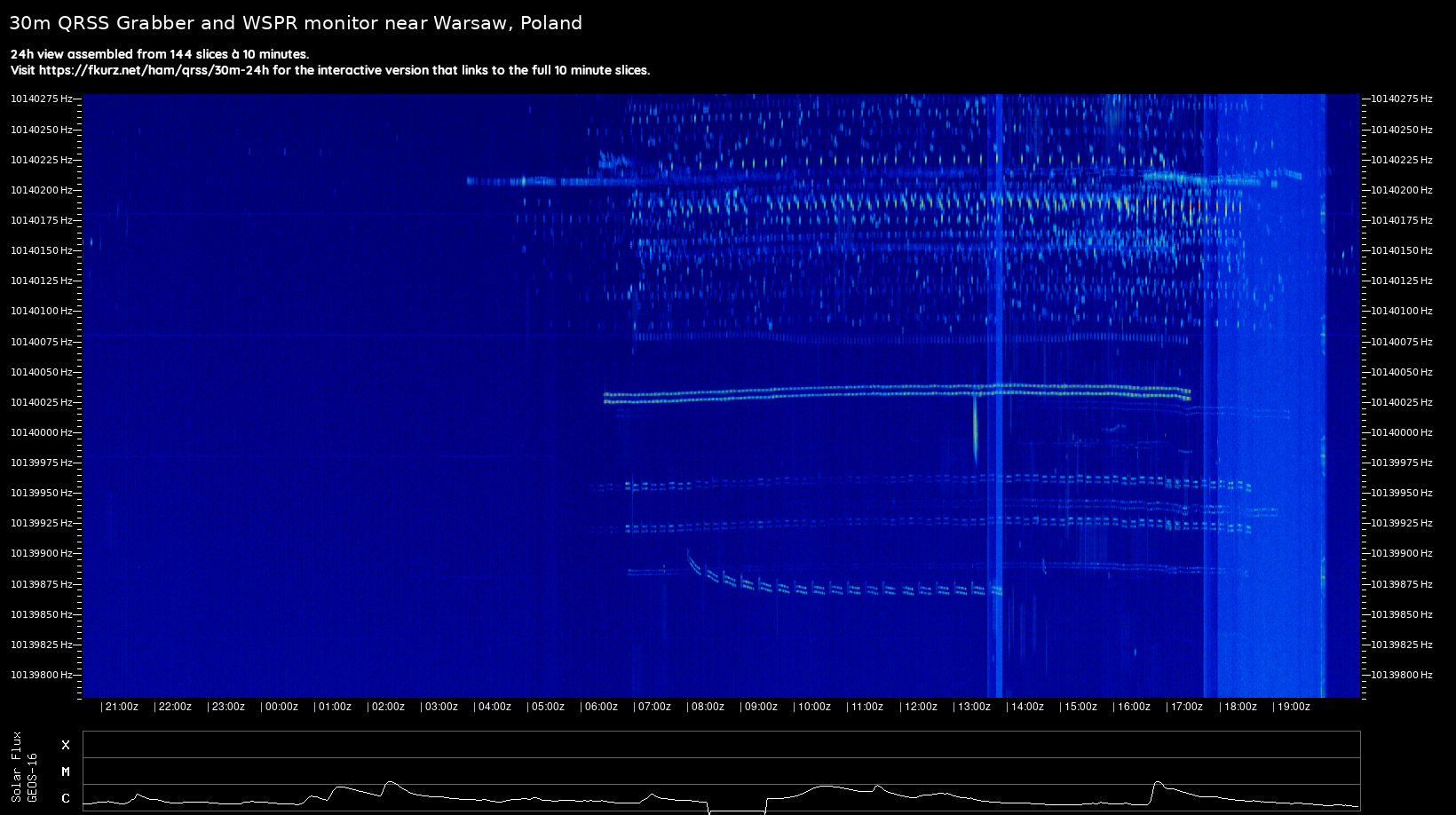This screenshot has height=815, width=1456.
Task: Select the 13:00z time marker
Action: click(973, 707)
